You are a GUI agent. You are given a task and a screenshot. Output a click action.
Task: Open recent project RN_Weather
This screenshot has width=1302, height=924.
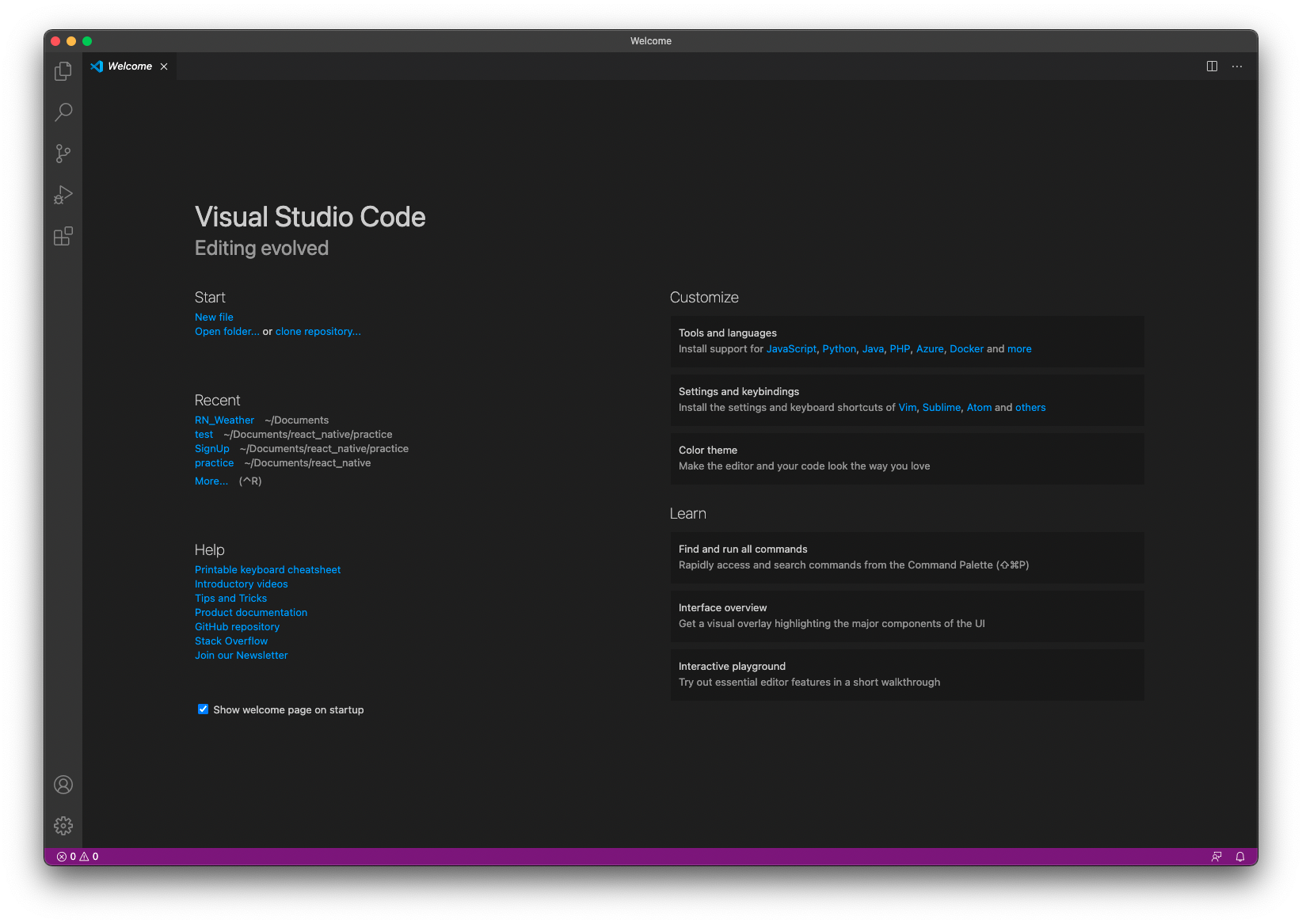point(225,420)
